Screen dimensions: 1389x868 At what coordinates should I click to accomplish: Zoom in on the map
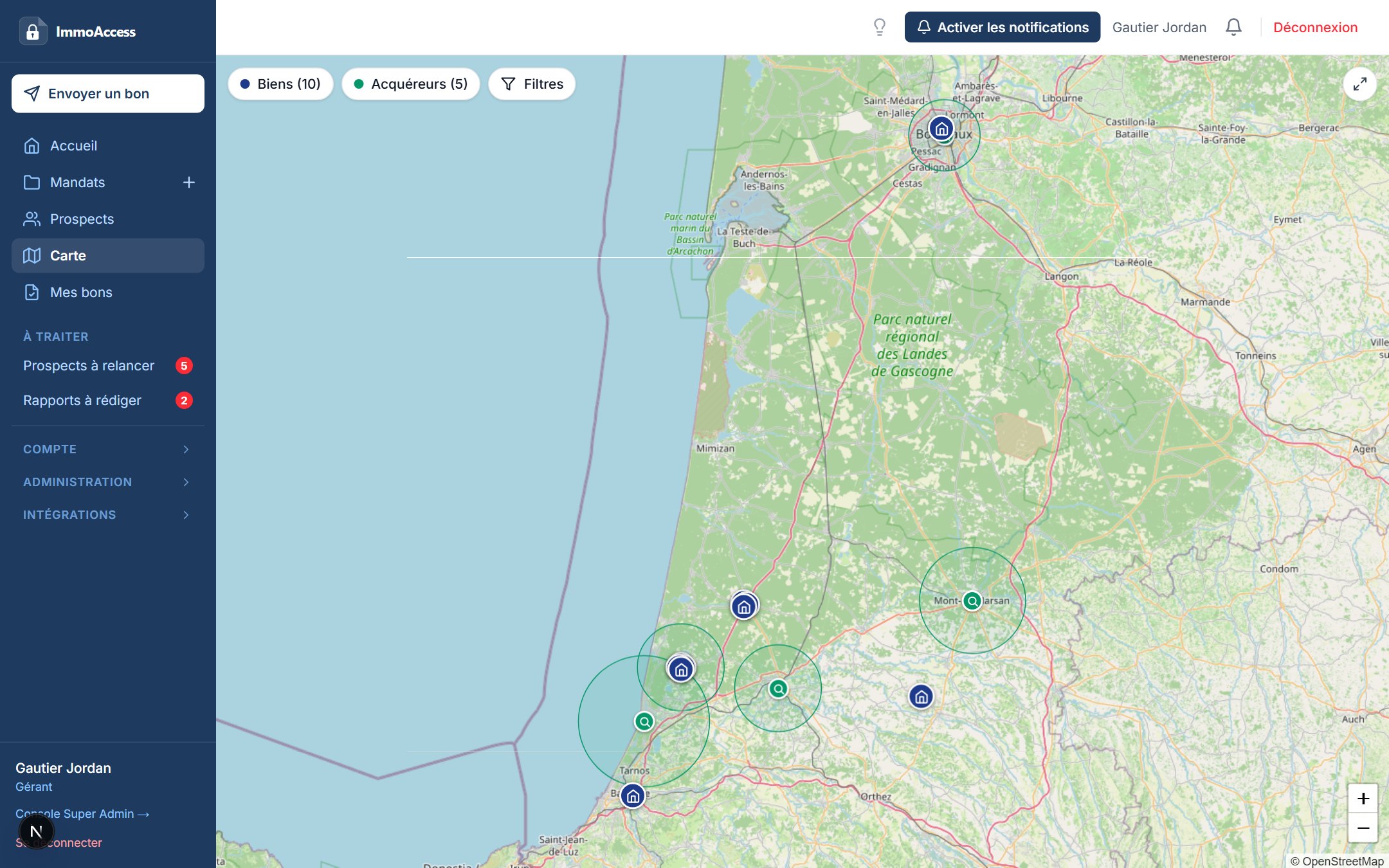point(1363,799)
